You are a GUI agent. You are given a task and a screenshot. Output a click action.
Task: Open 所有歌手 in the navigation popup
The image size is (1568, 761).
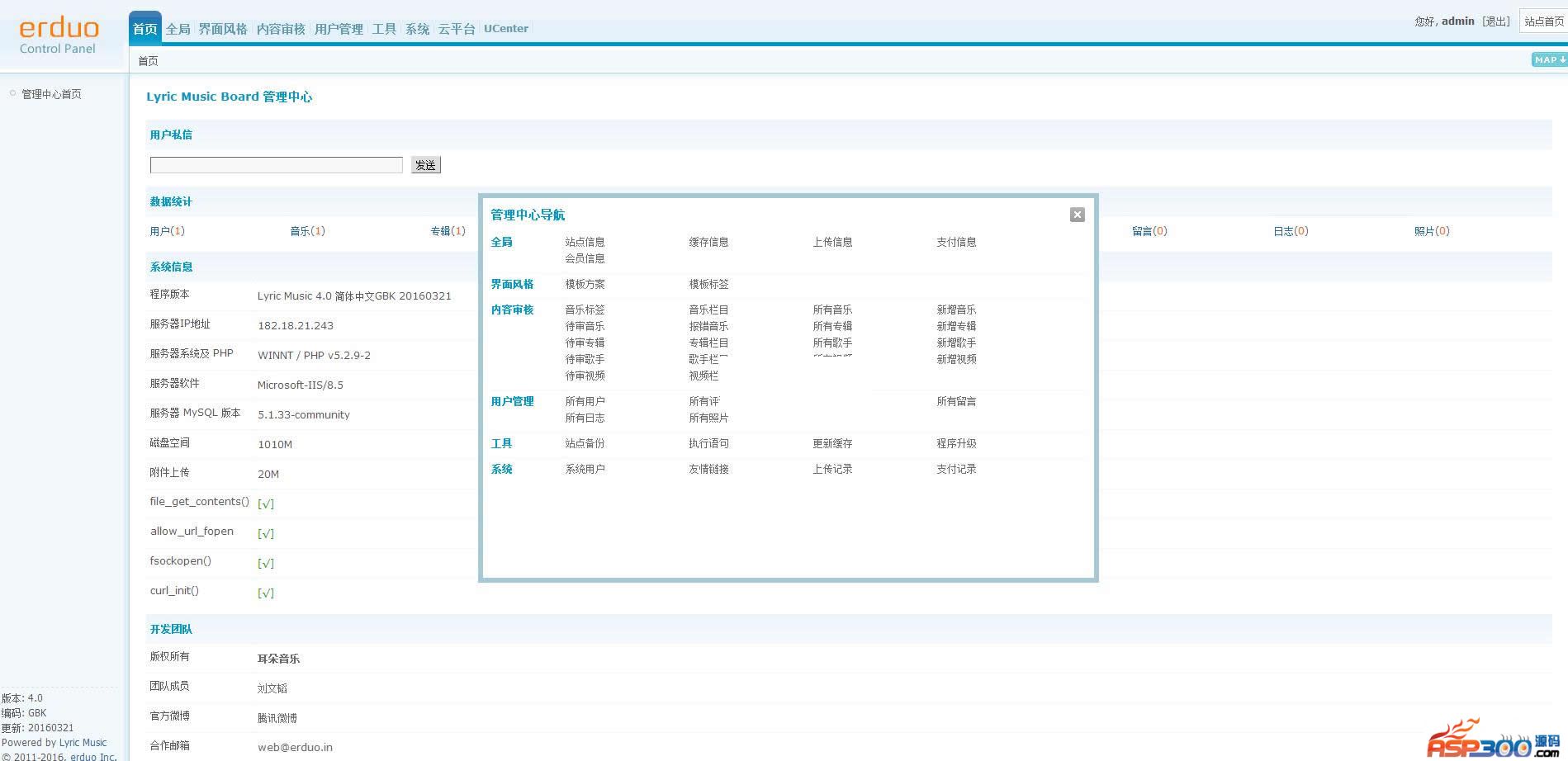832,343
